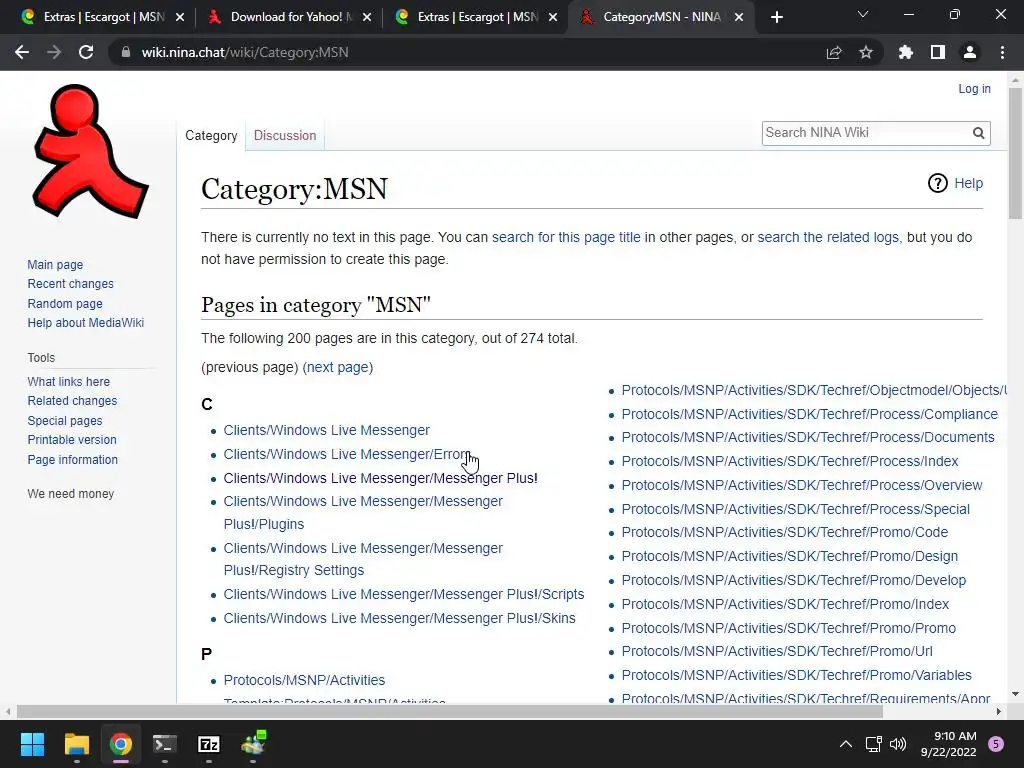The width and height of the screenshot is (1024, 768).
Task: Open the Chrome profile icon
Action: click(x=970, y=52)
